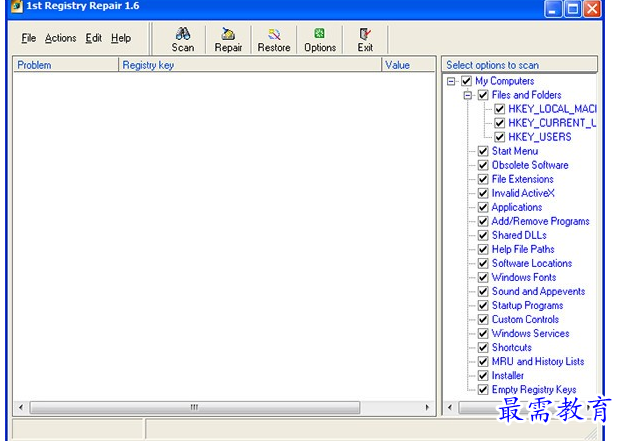The height and width of the screenshot is (441, 620).
Task: Click results list horizontal scrollbar thumb
Action: click(x=195, y=407)
